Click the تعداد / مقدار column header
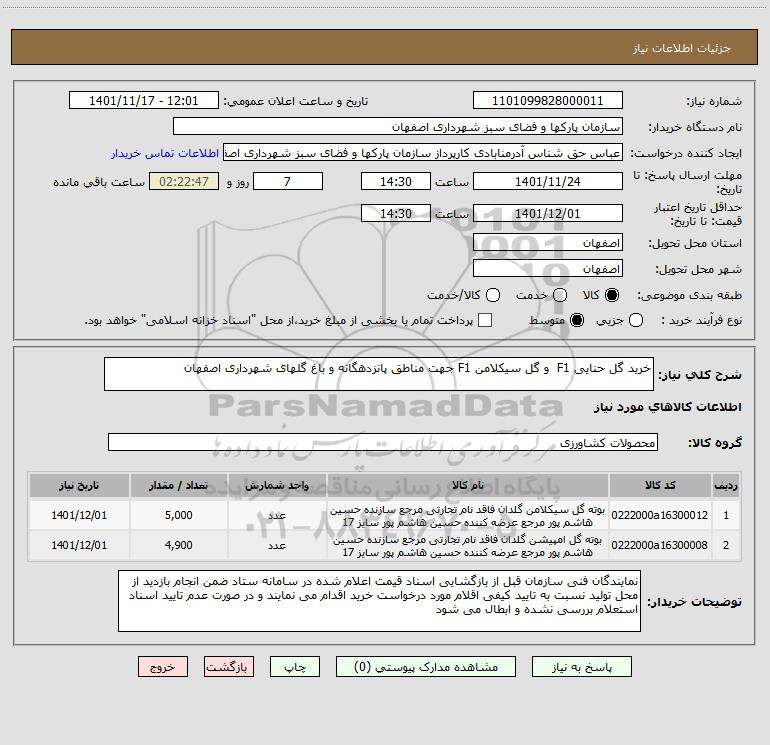Screen dimensions: 770x745 point(179,485)
